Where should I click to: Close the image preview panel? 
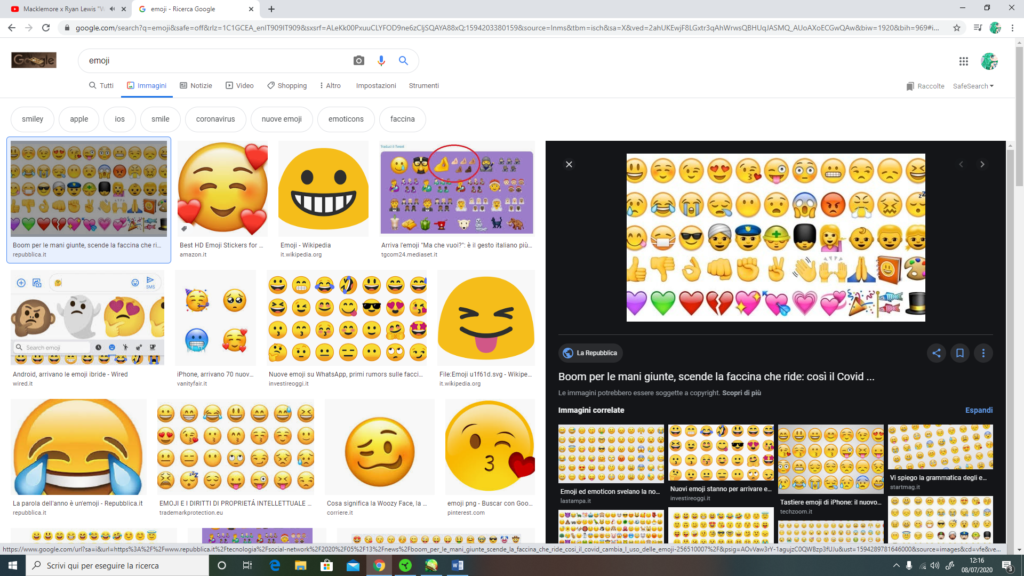coord(569,165)
